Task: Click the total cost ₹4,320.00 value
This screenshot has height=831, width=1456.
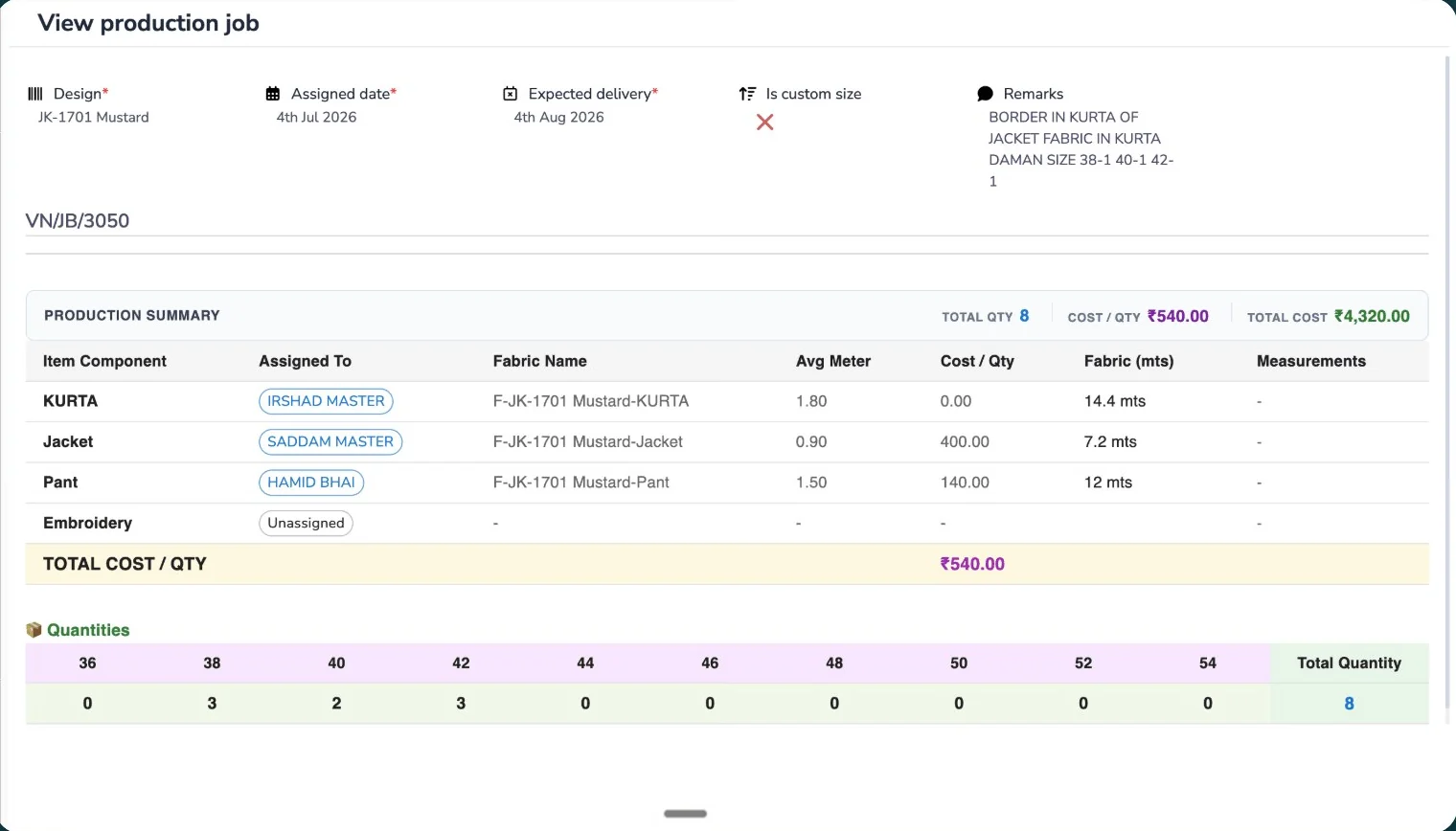Action: point(1372,316)
